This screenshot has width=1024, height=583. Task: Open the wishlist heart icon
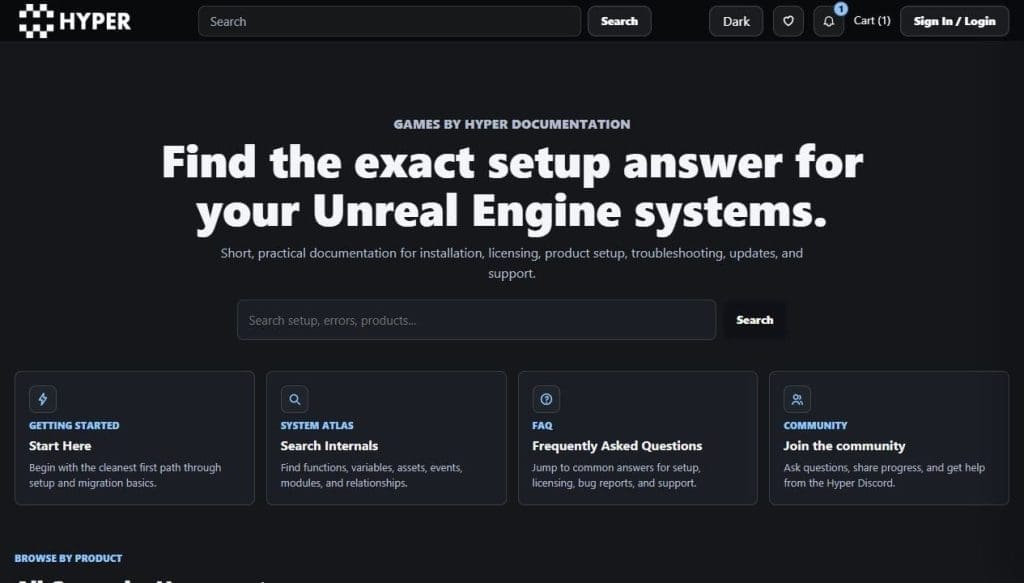click(x=788, y=21)
